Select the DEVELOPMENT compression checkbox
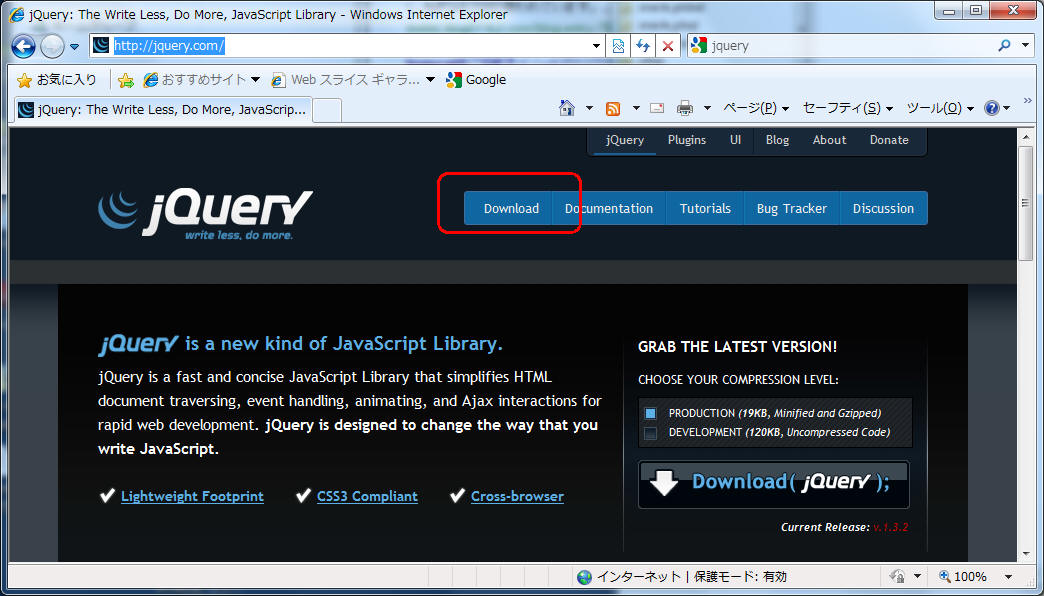1044x596 pixels. point(650,433)
